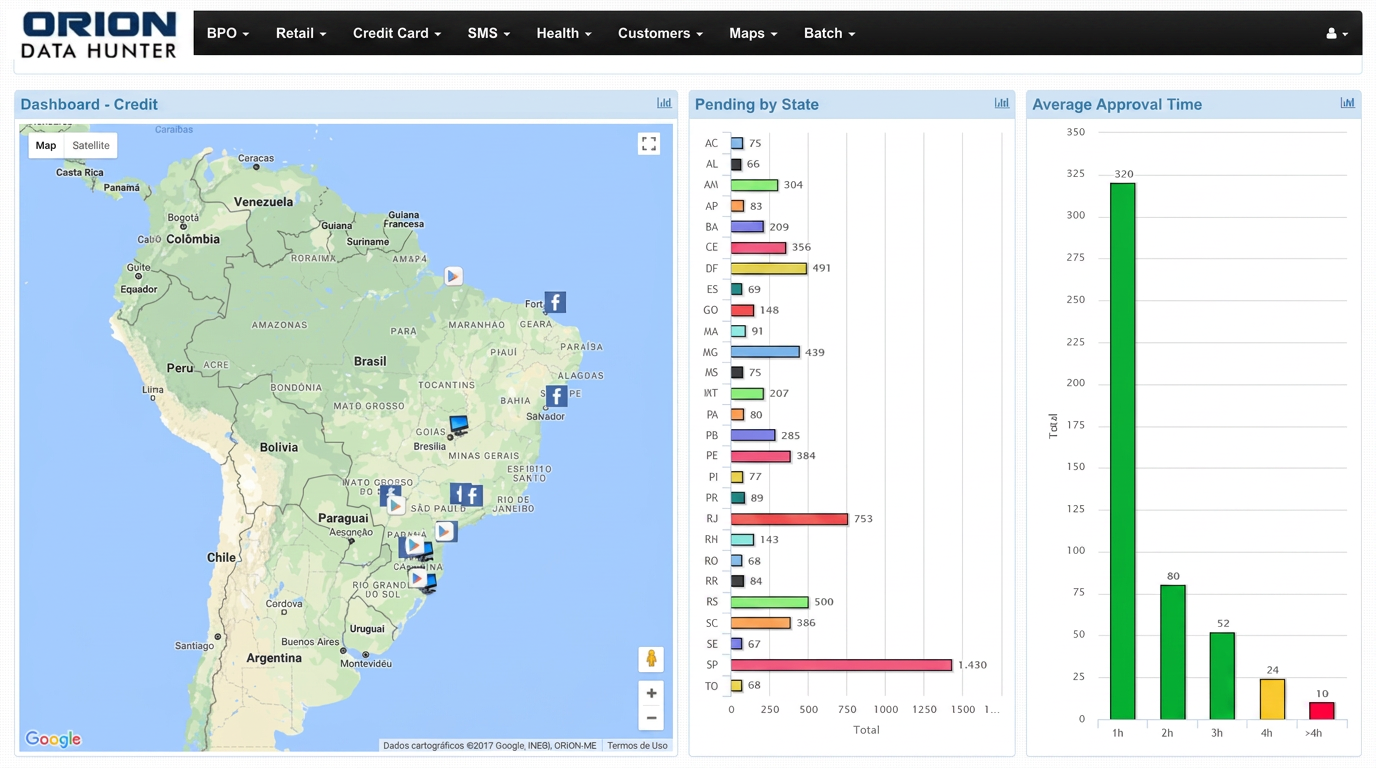Image resolution: width=1376 pixels, height=768 pixels.
Task: Open chart options for Dashboard - Credit panel
Action: click(664, 103)
